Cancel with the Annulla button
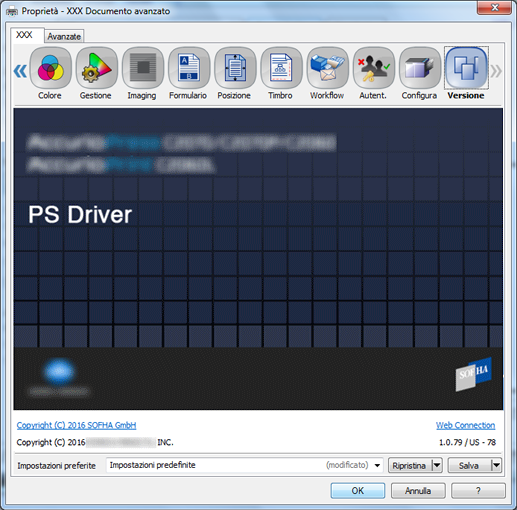517x510 pixels. click(x=418, y=491)
